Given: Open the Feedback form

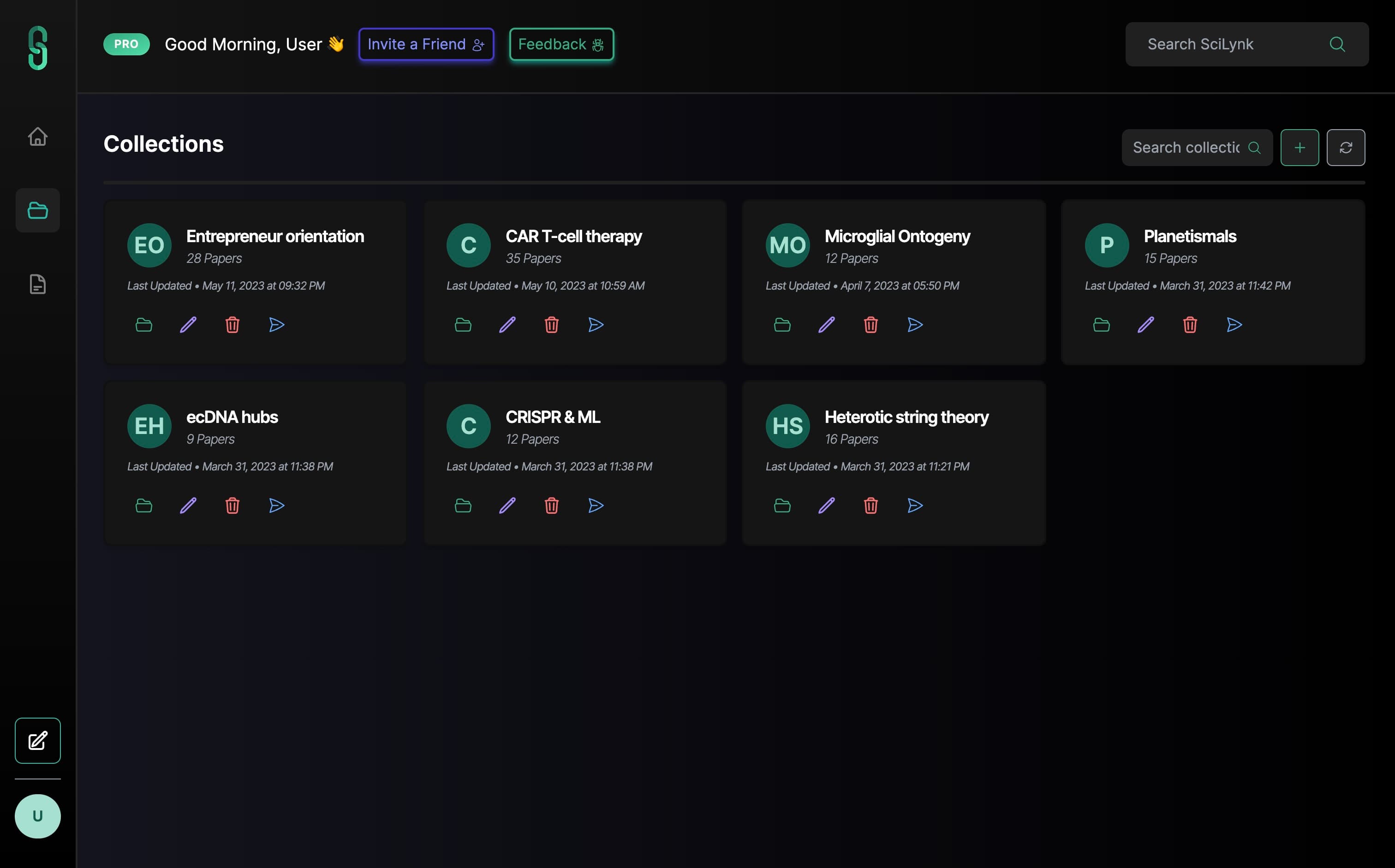Looking at the screenshot, I should click(560, 44).
